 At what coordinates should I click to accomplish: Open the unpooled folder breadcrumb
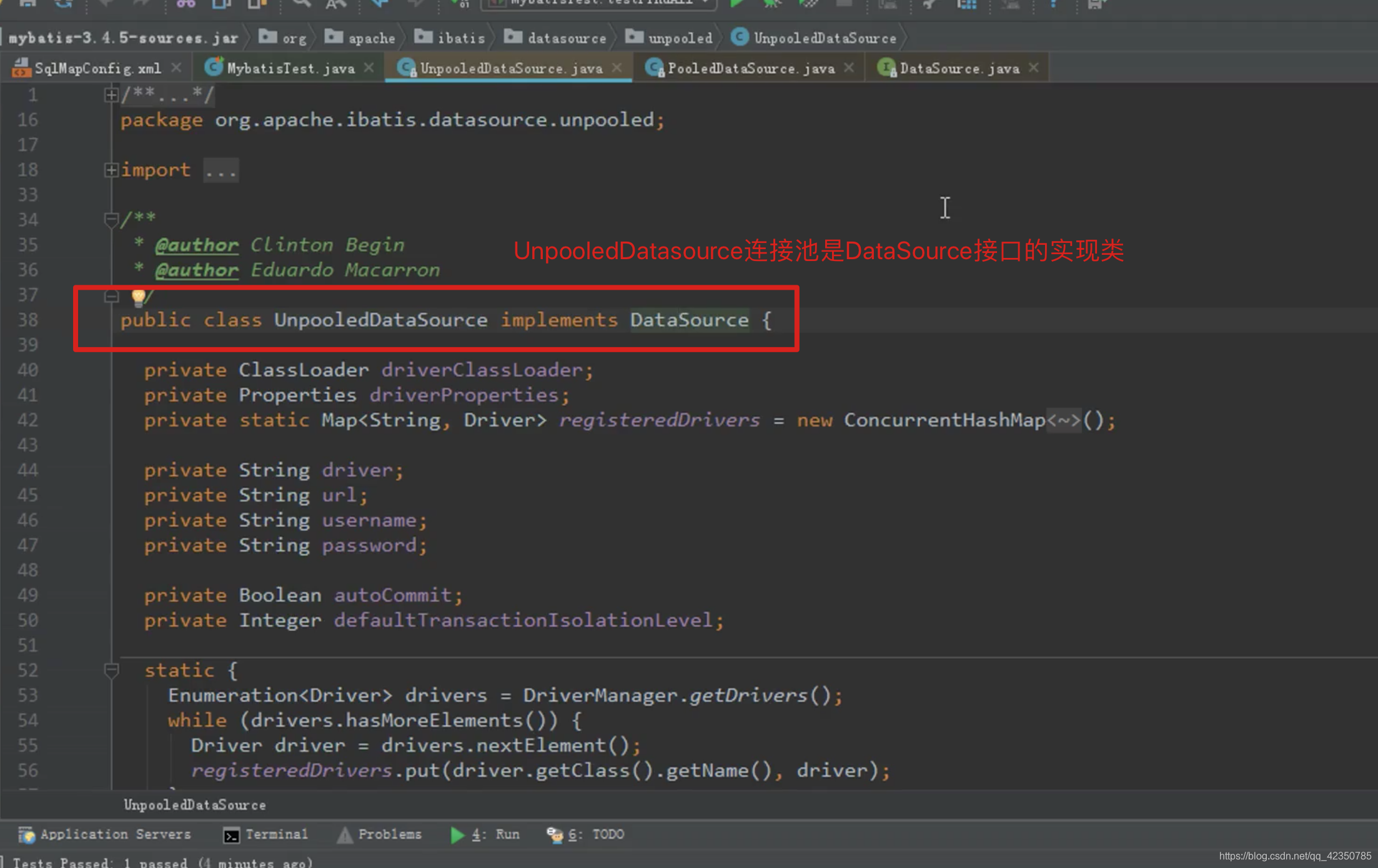point(669,38)
